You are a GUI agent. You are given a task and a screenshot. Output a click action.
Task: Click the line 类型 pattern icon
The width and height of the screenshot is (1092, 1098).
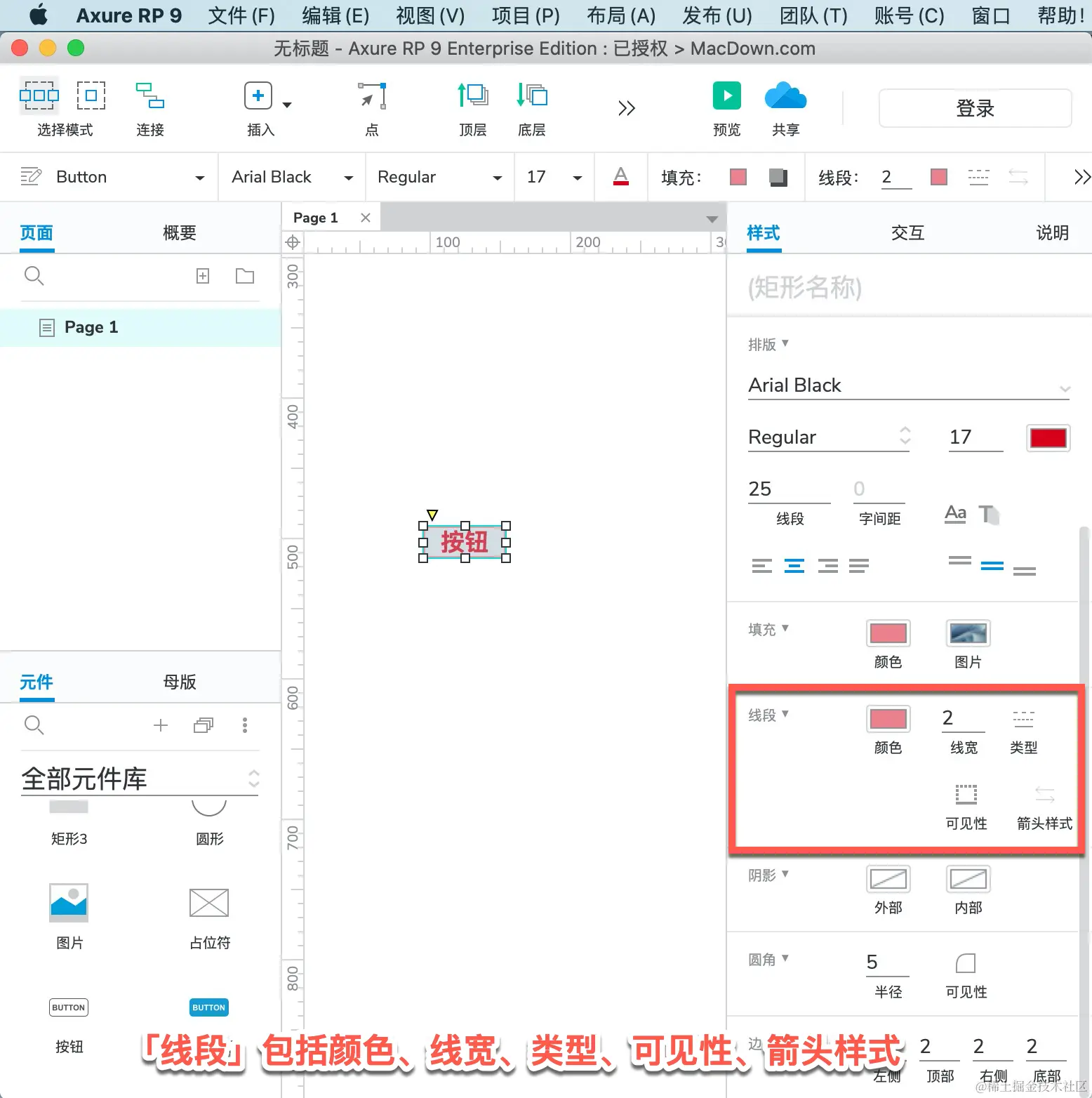coord(1023,718)
